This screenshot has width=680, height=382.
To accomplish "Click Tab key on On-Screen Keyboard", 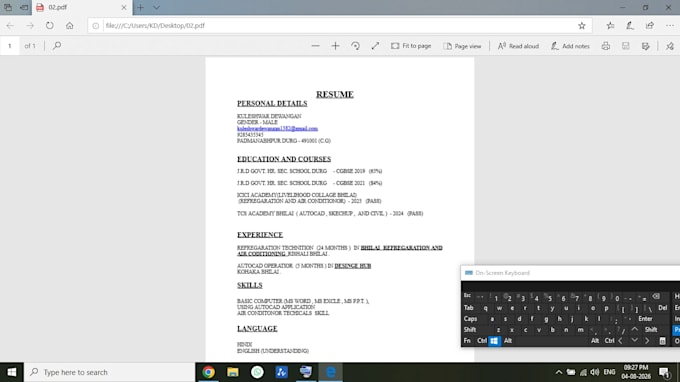I will pyautogui.click(x=469, y=308).
